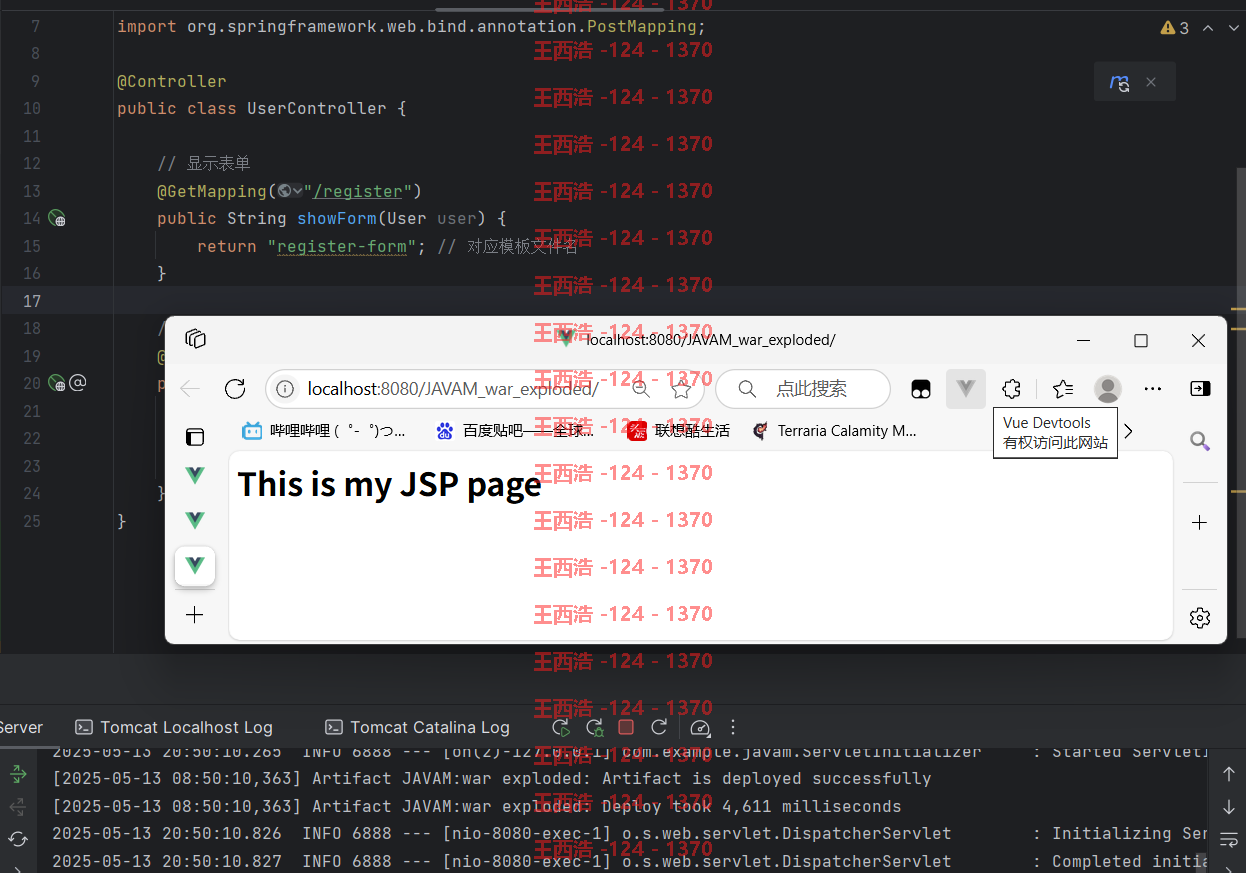Switch to the first Vue vertical tab
1246x873 pixels.
point(195,476)
